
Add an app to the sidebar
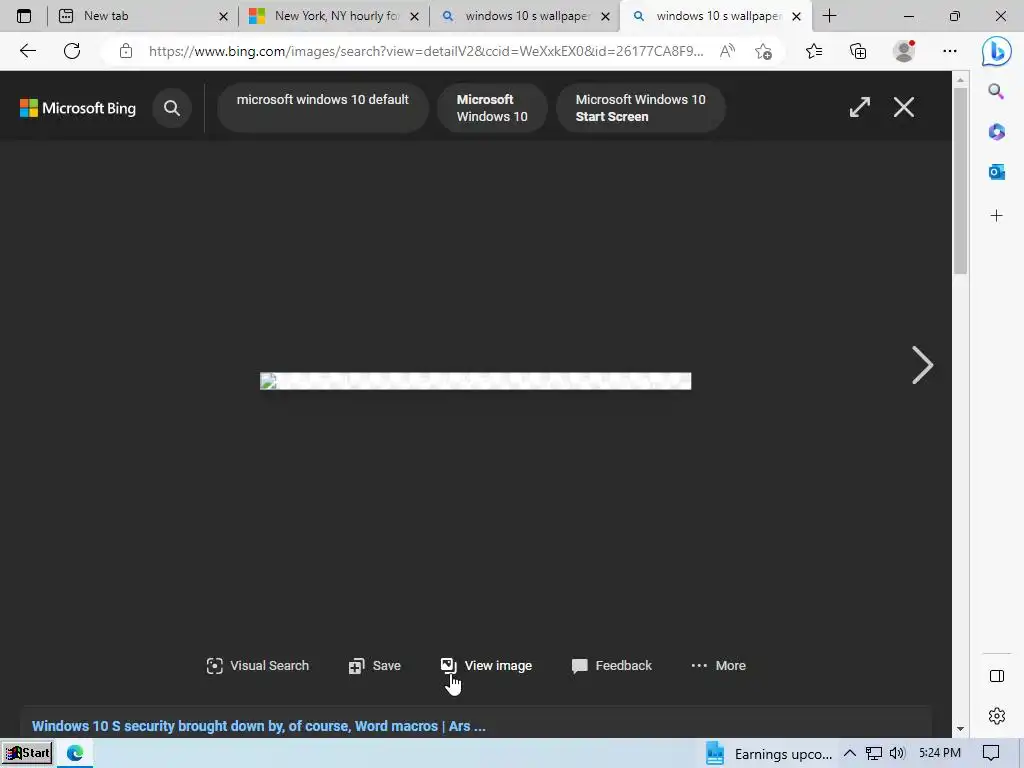996,216
